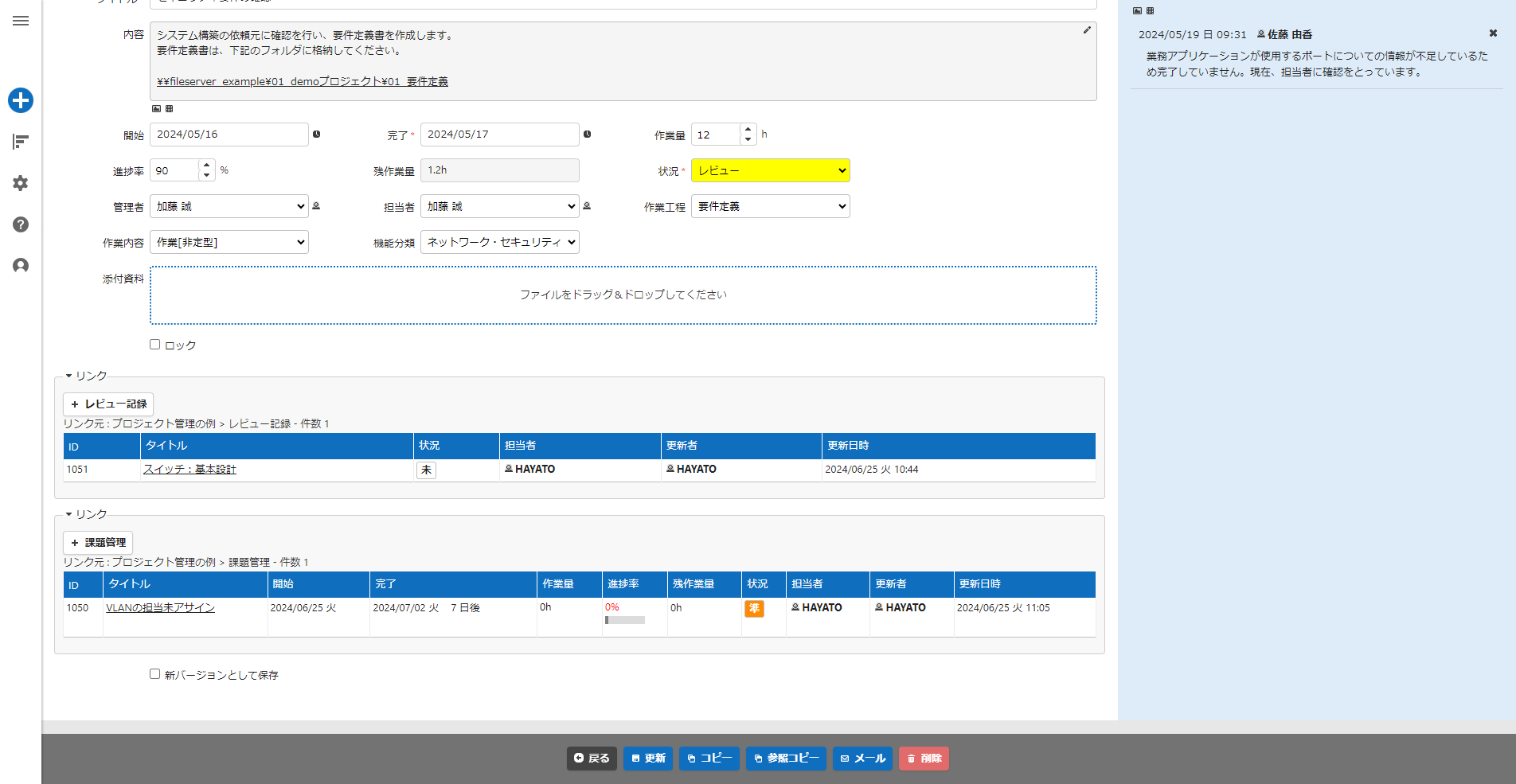Image resolution: width=1516 pixels, height=784 pixels.
Task: Click the 作業量 input field showing 12
Action: [716, 135]
